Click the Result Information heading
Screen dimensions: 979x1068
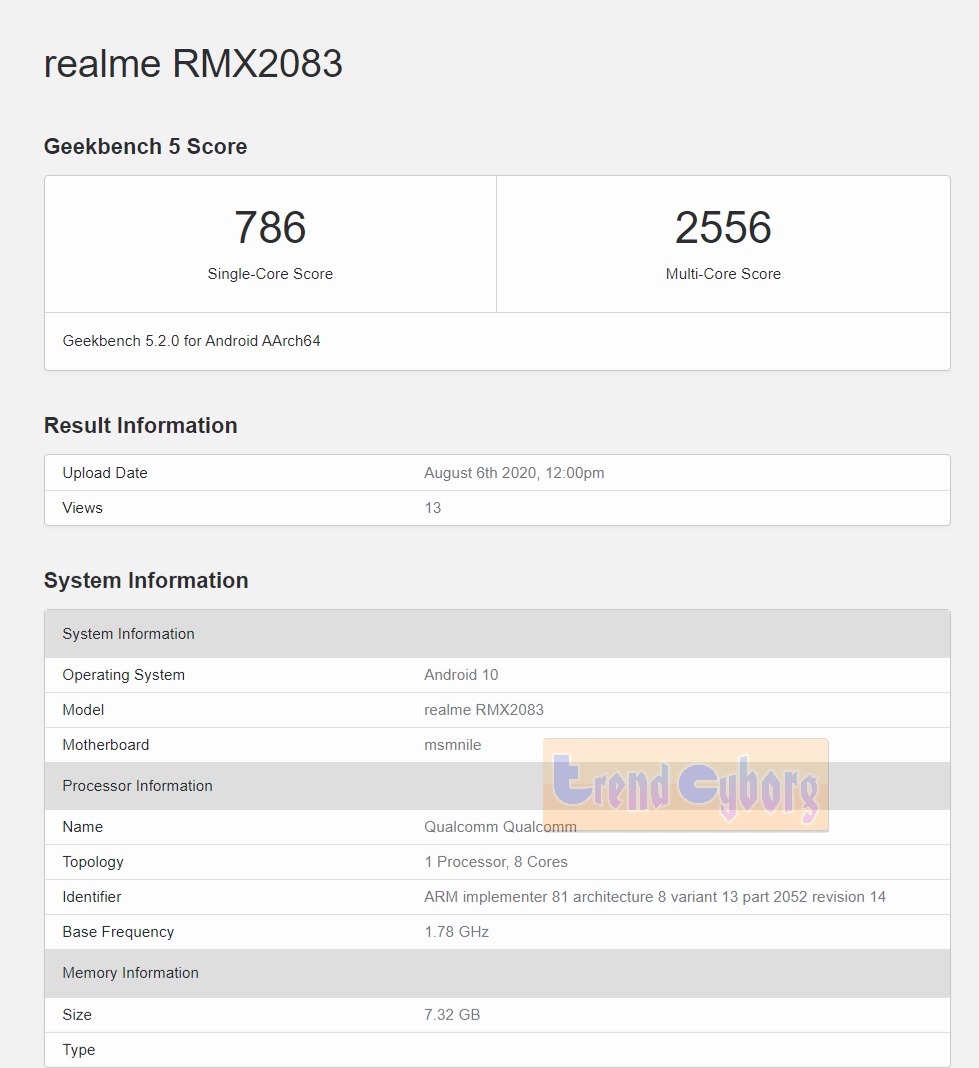click(x=140, y=425)
